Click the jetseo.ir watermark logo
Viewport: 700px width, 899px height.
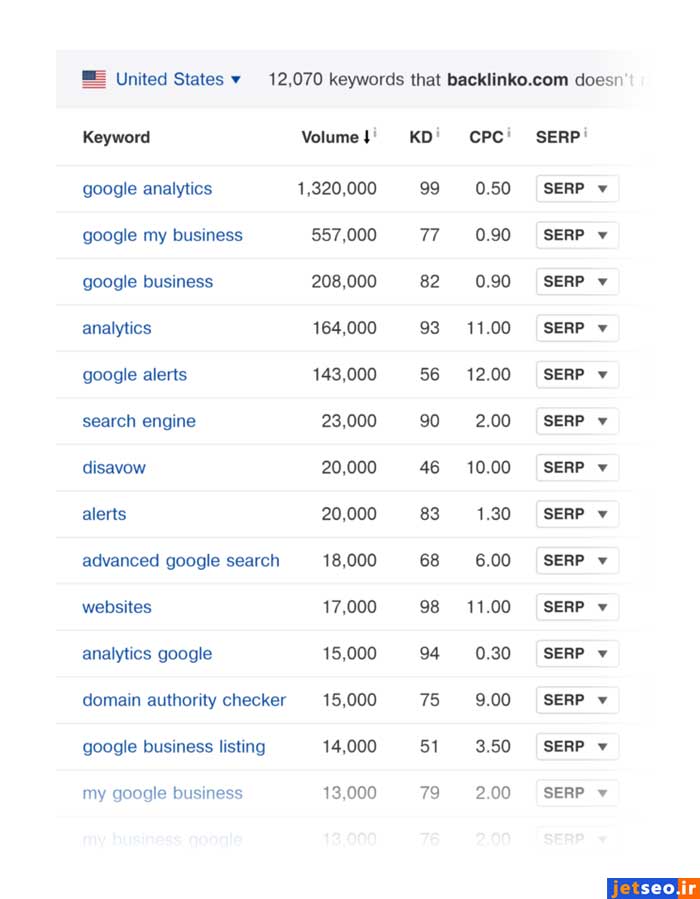pyautogui.click(x=652, y=887)
